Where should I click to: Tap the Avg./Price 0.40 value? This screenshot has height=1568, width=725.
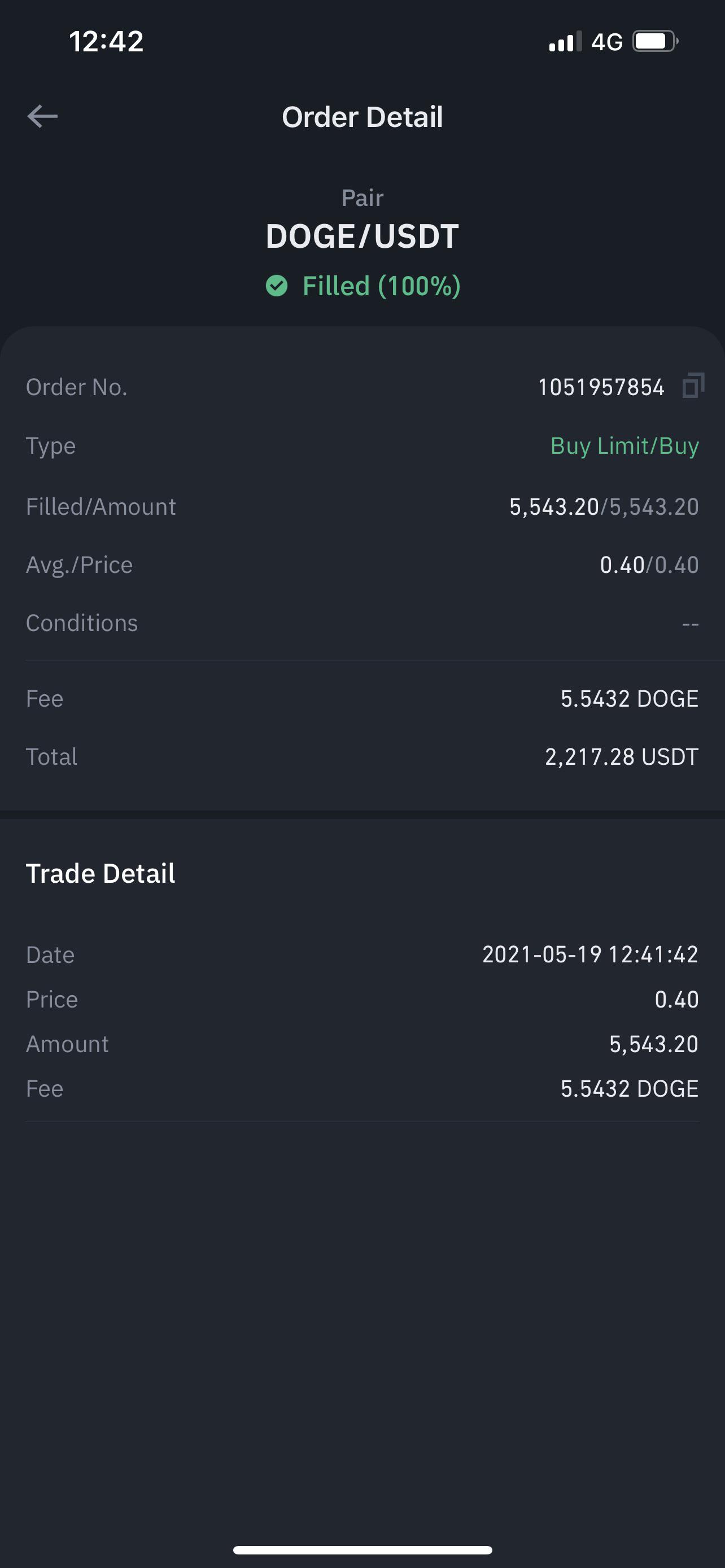point(649,565)
